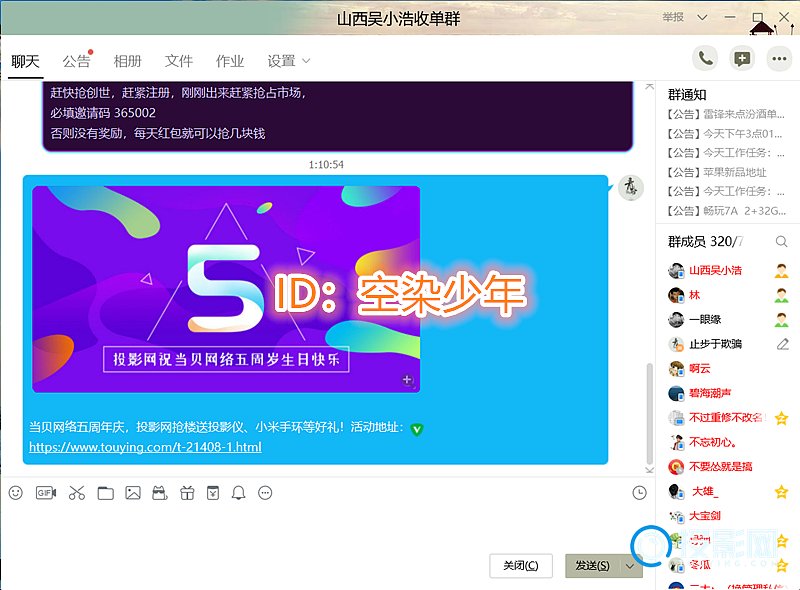Open the three-dots more options menu
This screenshot has height=590, width=800.
click(x=779, y=59)
